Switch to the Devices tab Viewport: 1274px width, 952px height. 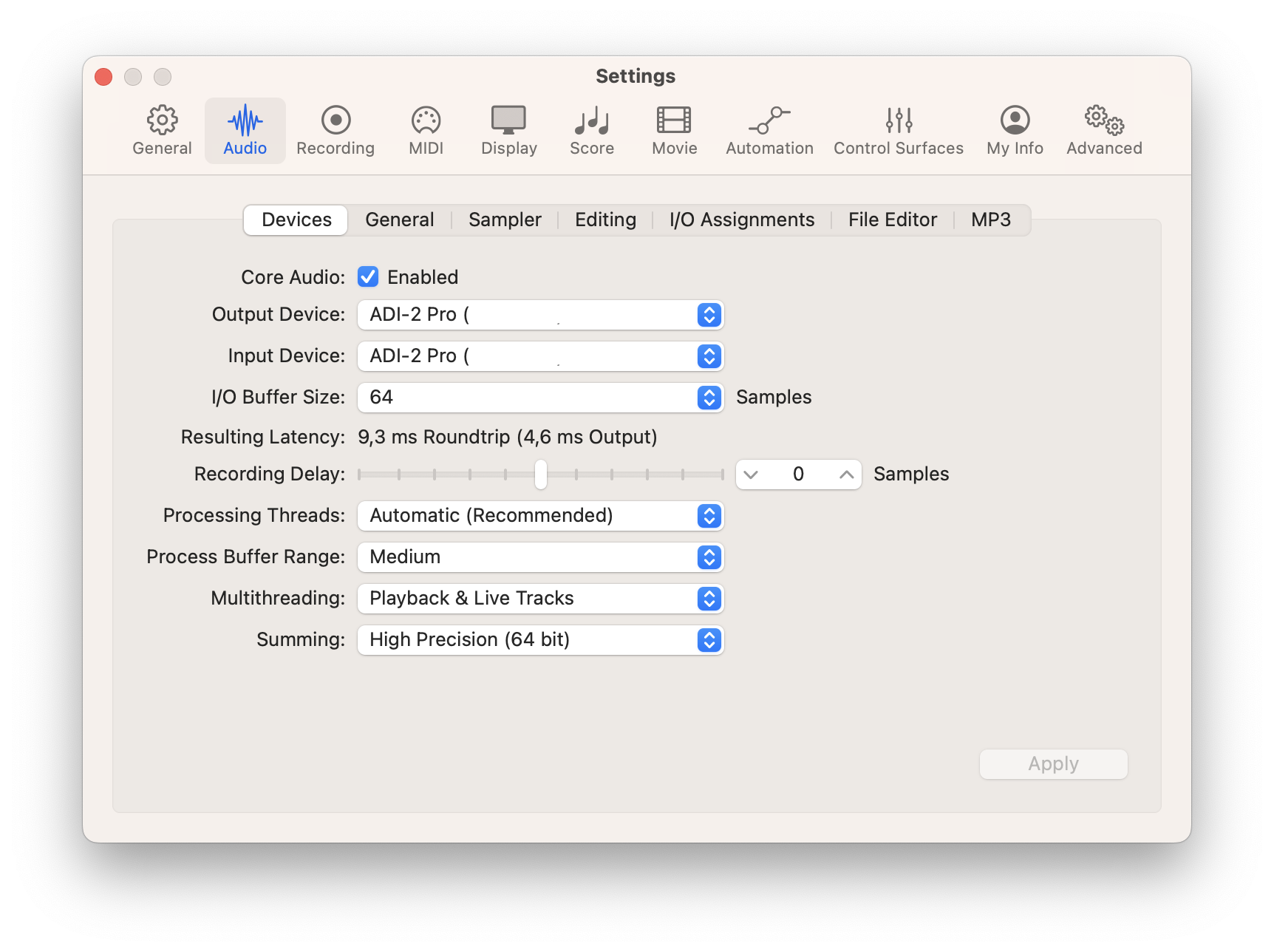click(296, 220)
